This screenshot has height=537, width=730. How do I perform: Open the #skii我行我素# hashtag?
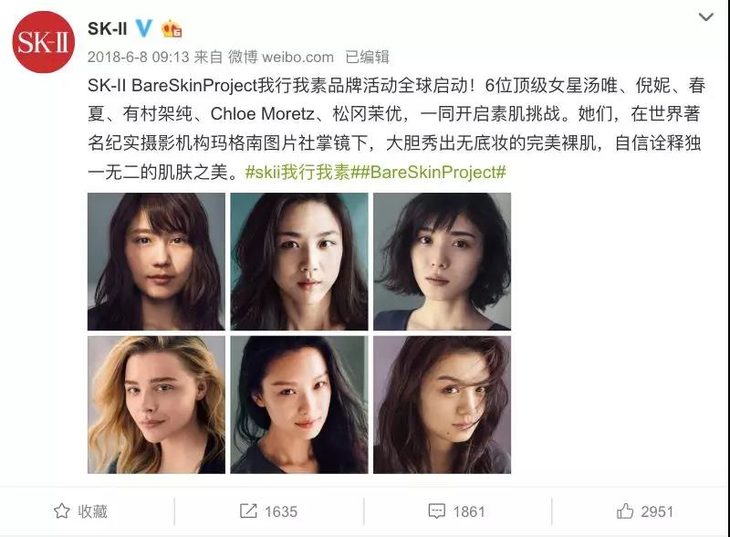(x=302, y=172)
